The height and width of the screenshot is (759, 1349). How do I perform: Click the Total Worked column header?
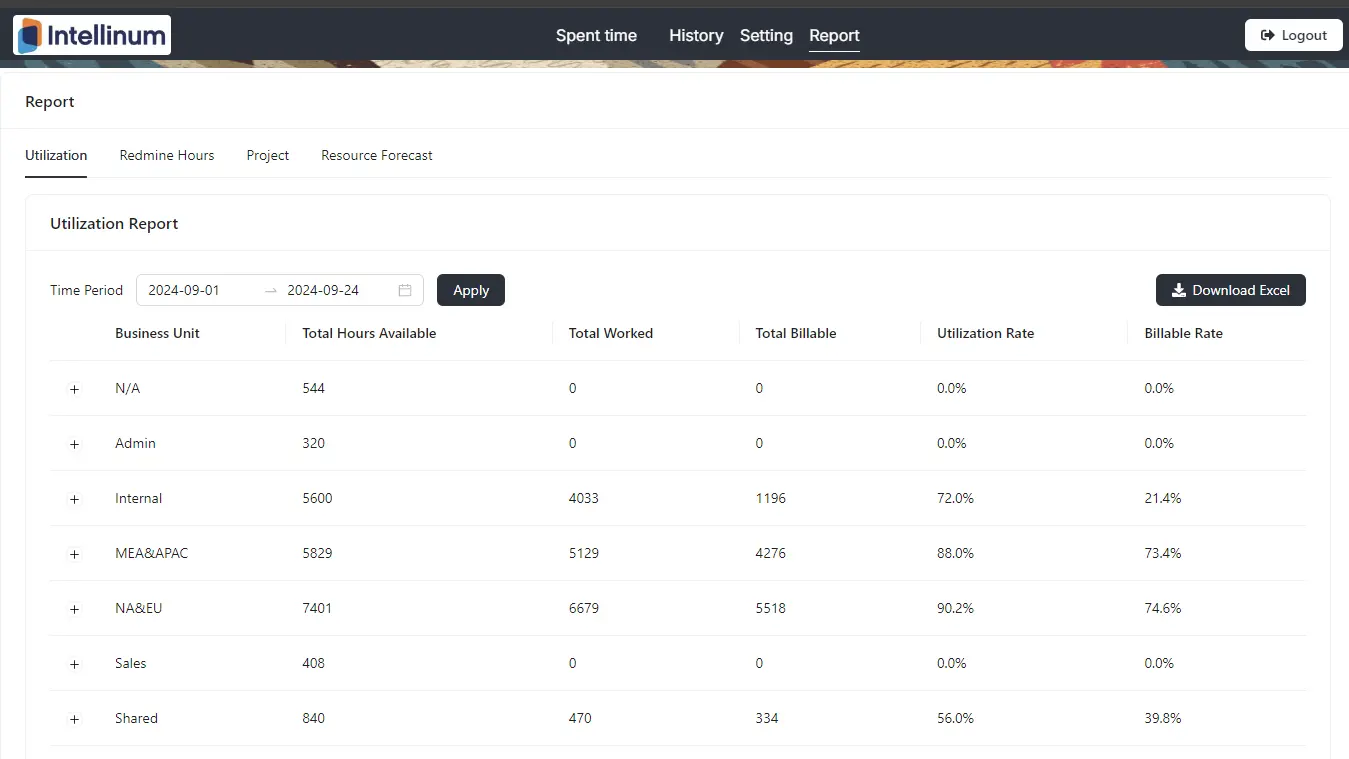click(x=611, y=333)
